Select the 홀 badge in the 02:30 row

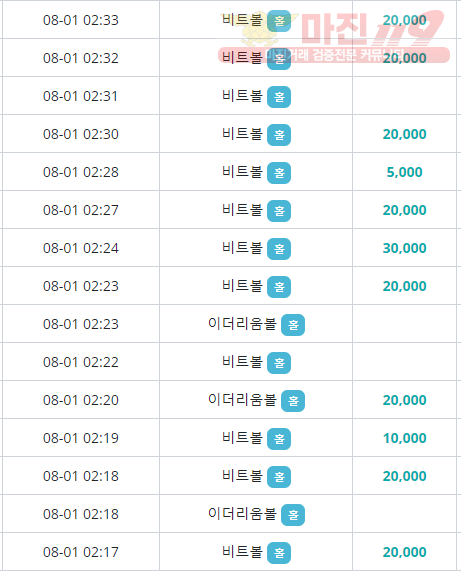pos(279,135)
